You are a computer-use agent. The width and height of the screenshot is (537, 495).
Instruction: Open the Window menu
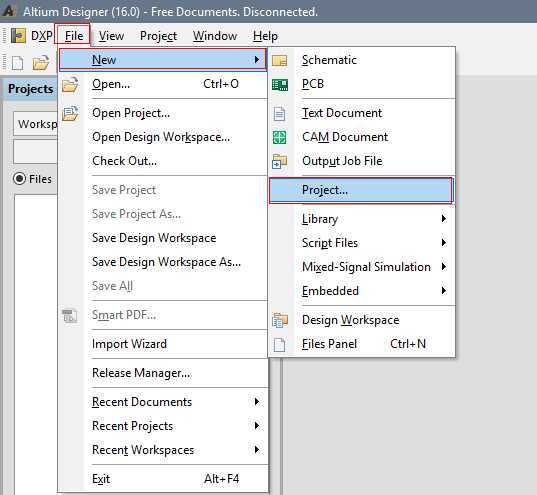pyautogui.click(x=215, y=36)
